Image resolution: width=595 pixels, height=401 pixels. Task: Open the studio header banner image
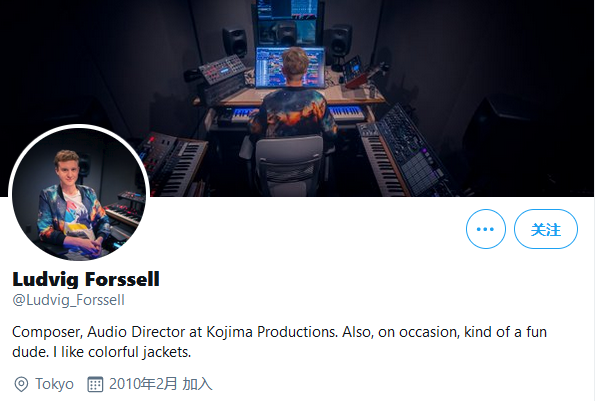[298, 98]
